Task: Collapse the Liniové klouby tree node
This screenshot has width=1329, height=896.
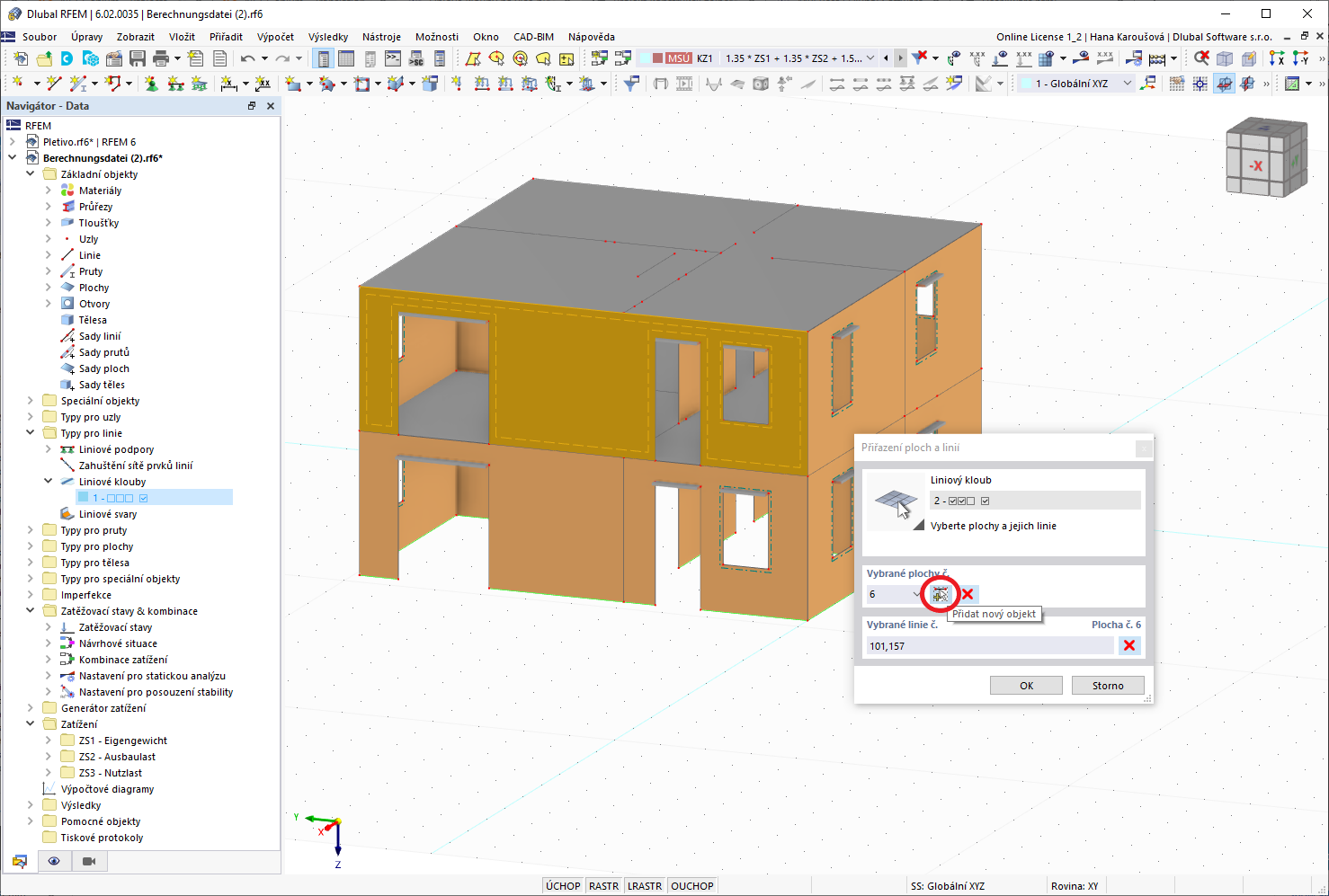Action: pyautogui.click(x=49, y=482)
